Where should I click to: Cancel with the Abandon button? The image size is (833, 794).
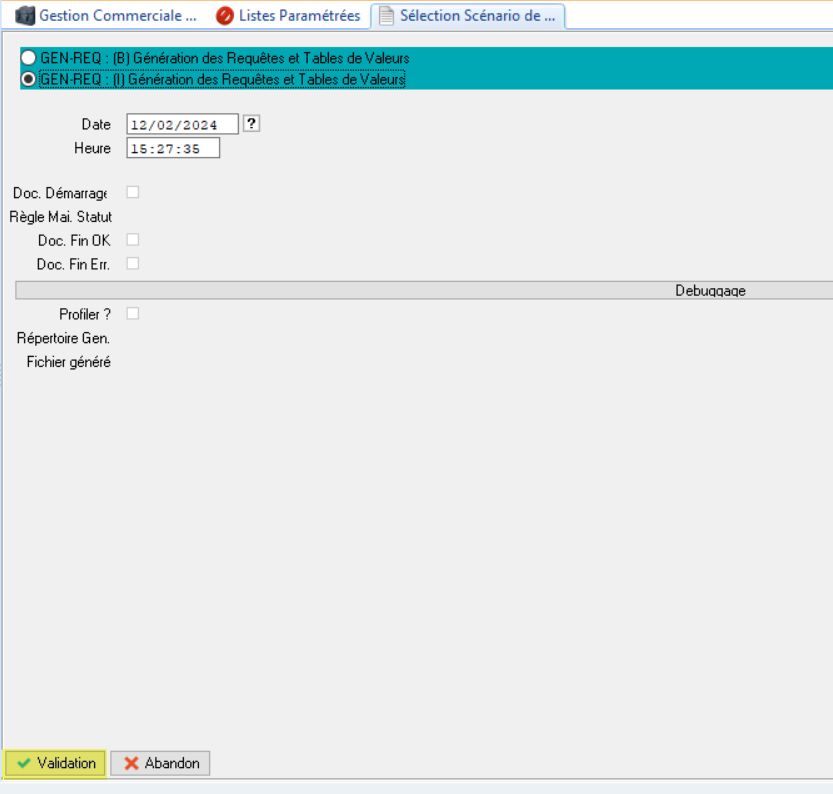point(160,763)
